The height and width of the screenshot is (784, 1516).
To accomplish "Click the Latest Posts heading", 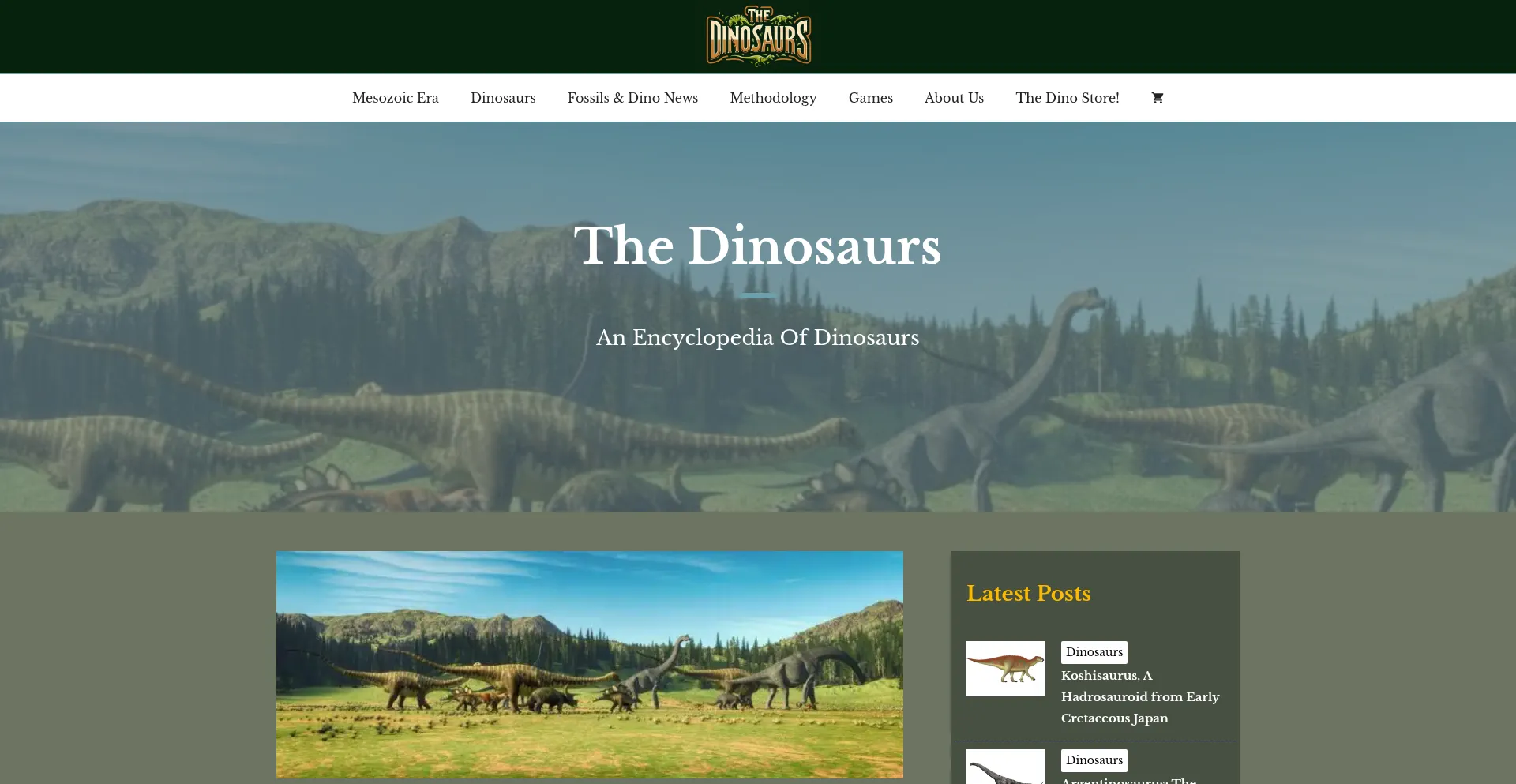I will (x=1028, y=593).
